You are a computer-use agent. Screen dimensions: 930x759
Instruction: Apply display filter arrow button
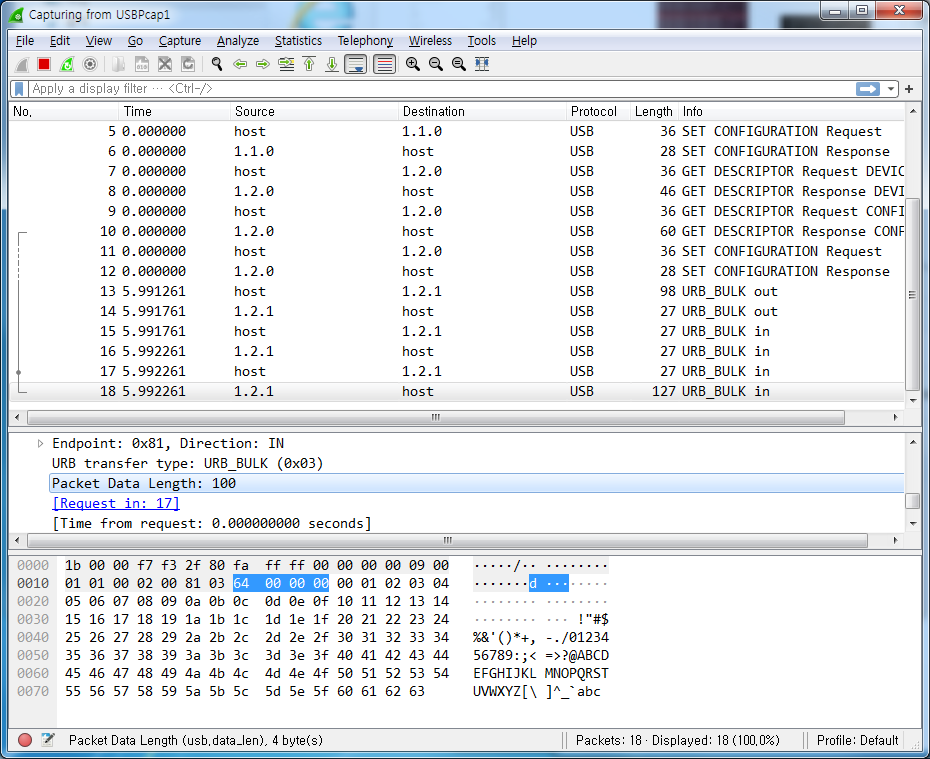pyautogui.click(x=868, y=89)
